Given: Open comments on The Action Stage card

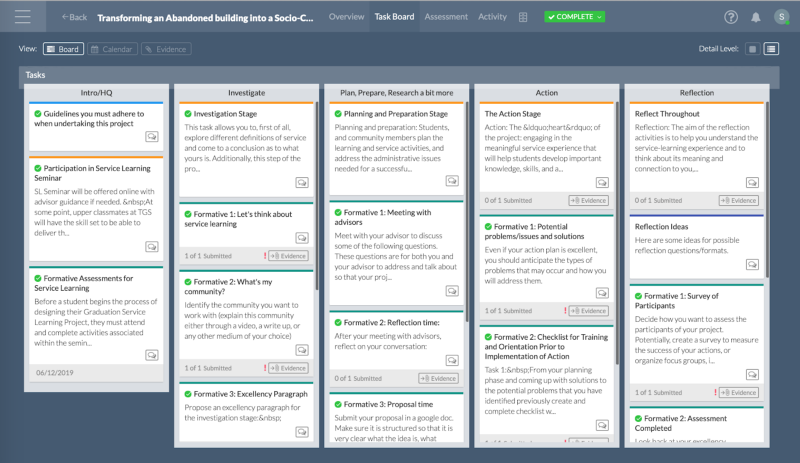Looking at the screenshot, I should pyautogui.click(x=602, y=183).
